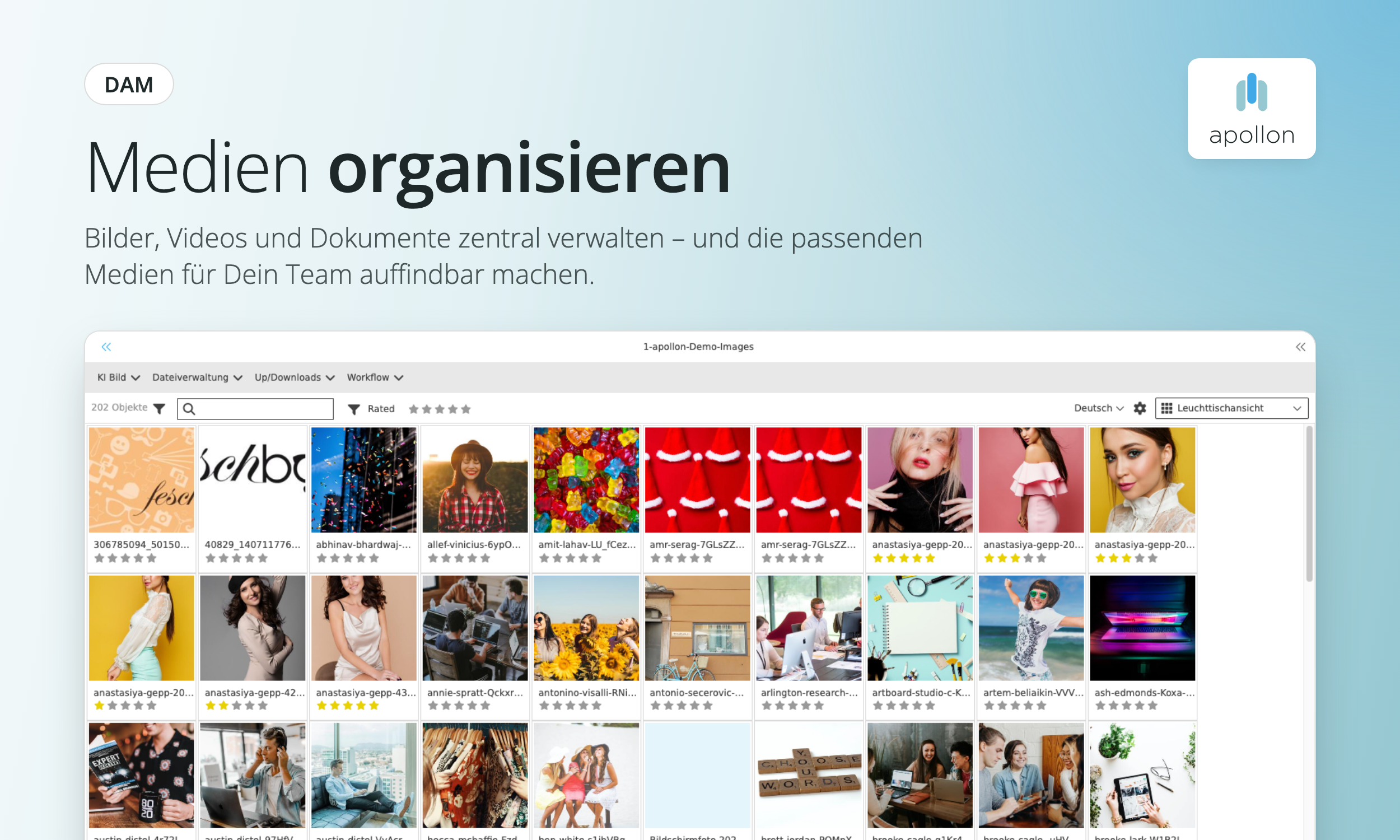
Task: Click grid icon of Leuchttischansicht
Action: (x=1167, y=408)
